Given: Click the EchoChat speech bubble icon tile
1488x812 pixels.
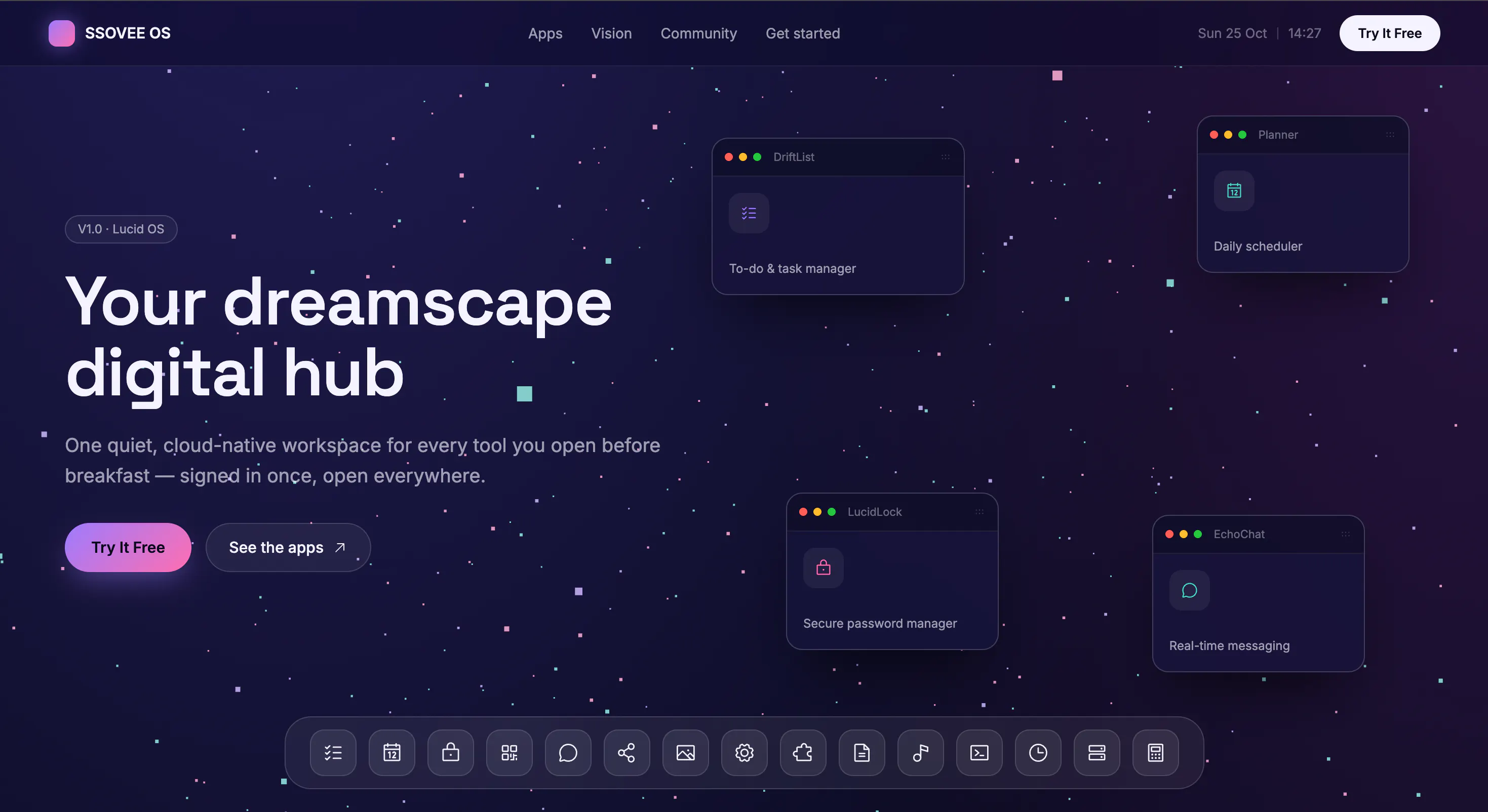Looking at the screenshot, I should click(x=1189, y=590).
